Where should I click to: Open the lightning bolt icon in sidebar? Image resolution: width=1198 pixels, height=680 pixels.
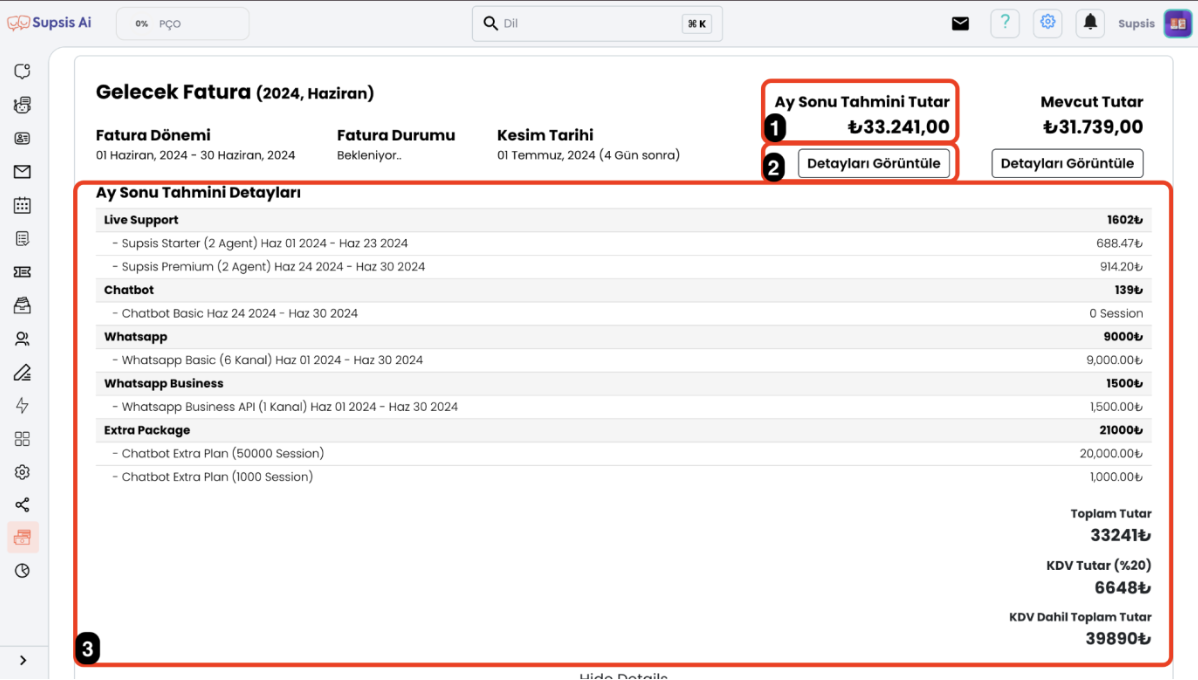[22, 406]
